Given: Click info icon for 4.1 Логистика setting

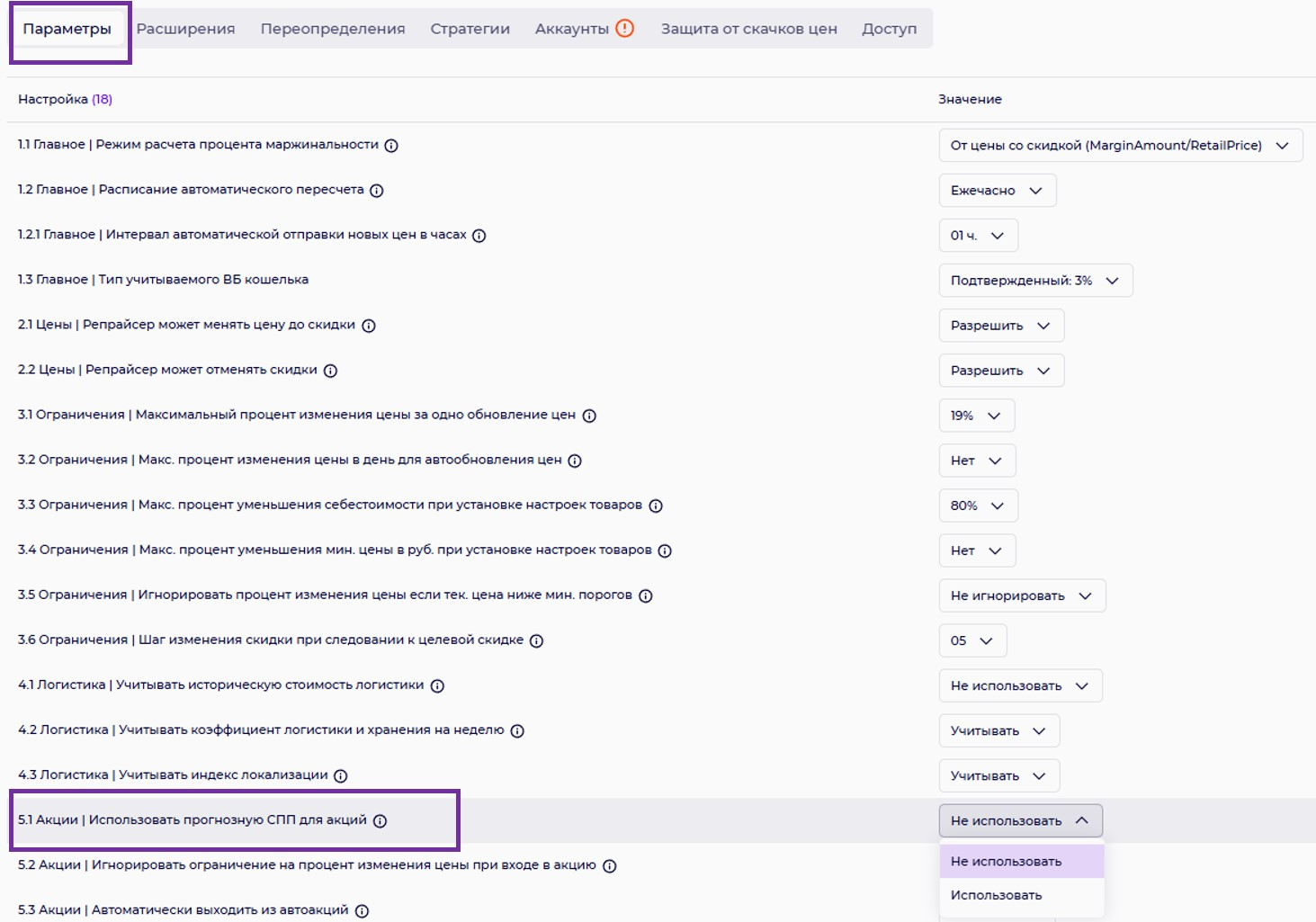Looking at the screenshot, I should click(x=437, y=685).
